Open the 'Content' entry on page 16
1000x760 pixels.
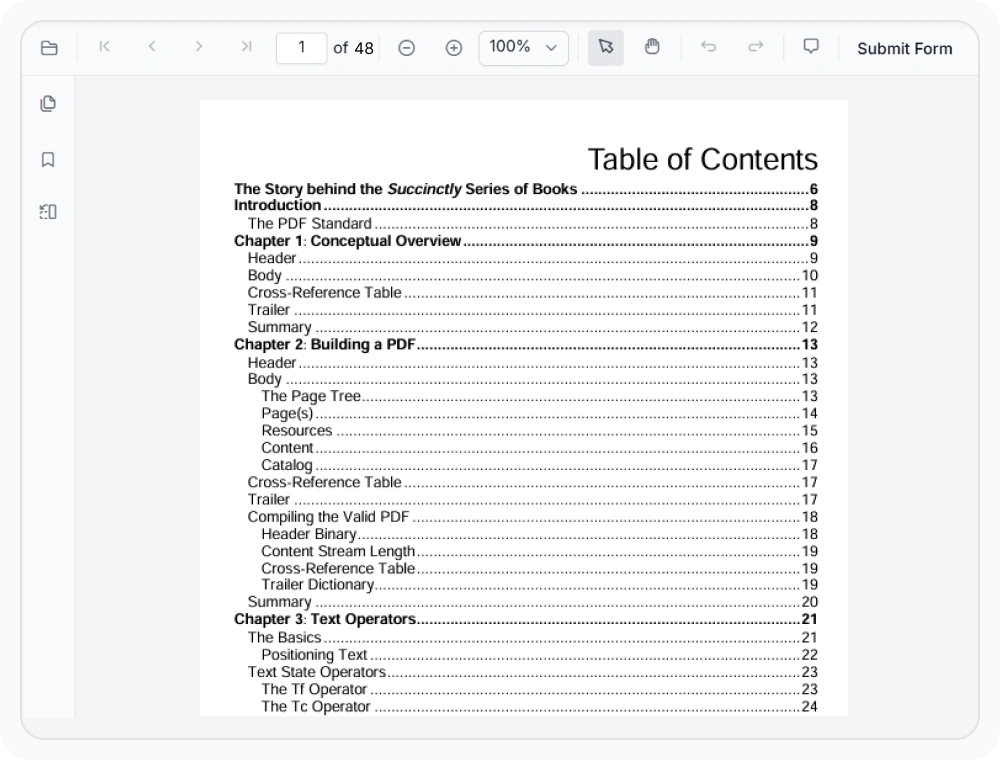(540, 448)
